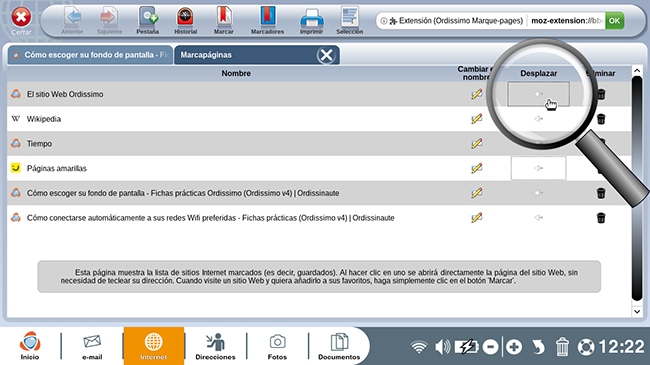
Task: Click the 12:22 clock
Action: tap(621, 347)
